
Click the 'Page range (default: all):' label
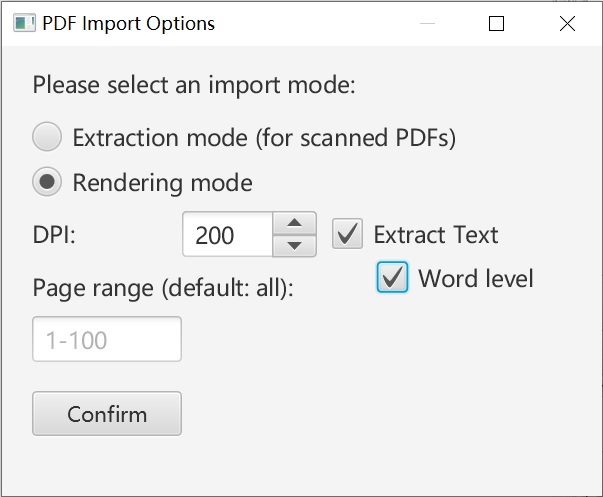[x=163, y=288]
